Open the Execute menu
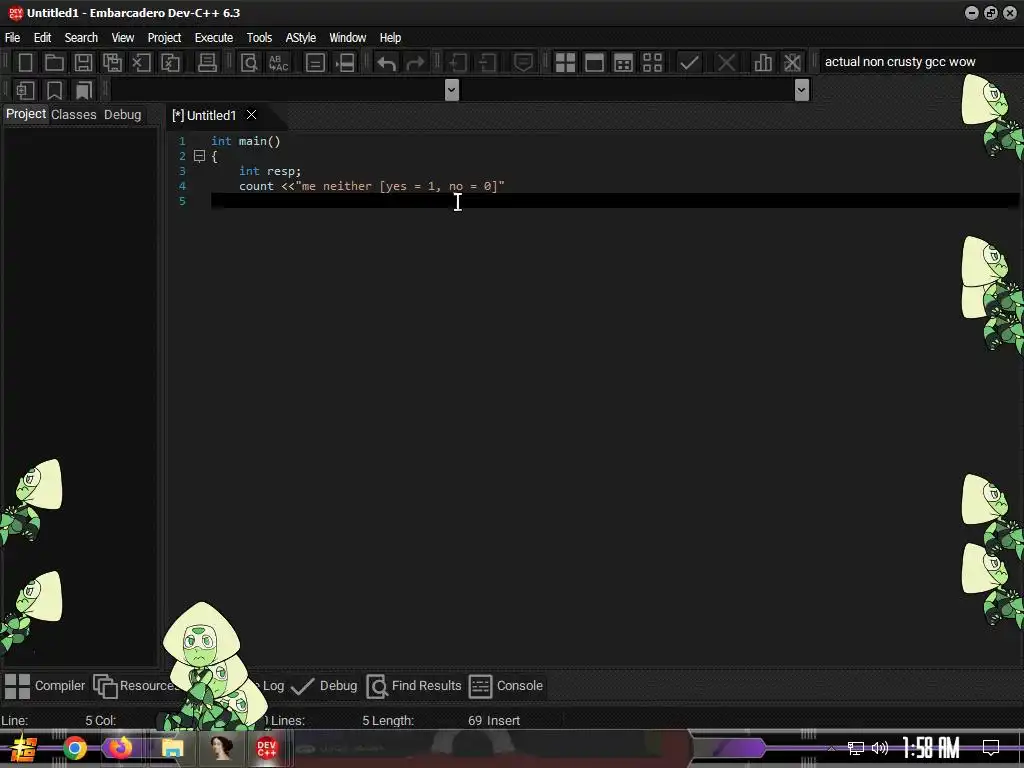The image size is (1024, 768). coord(214,38)
